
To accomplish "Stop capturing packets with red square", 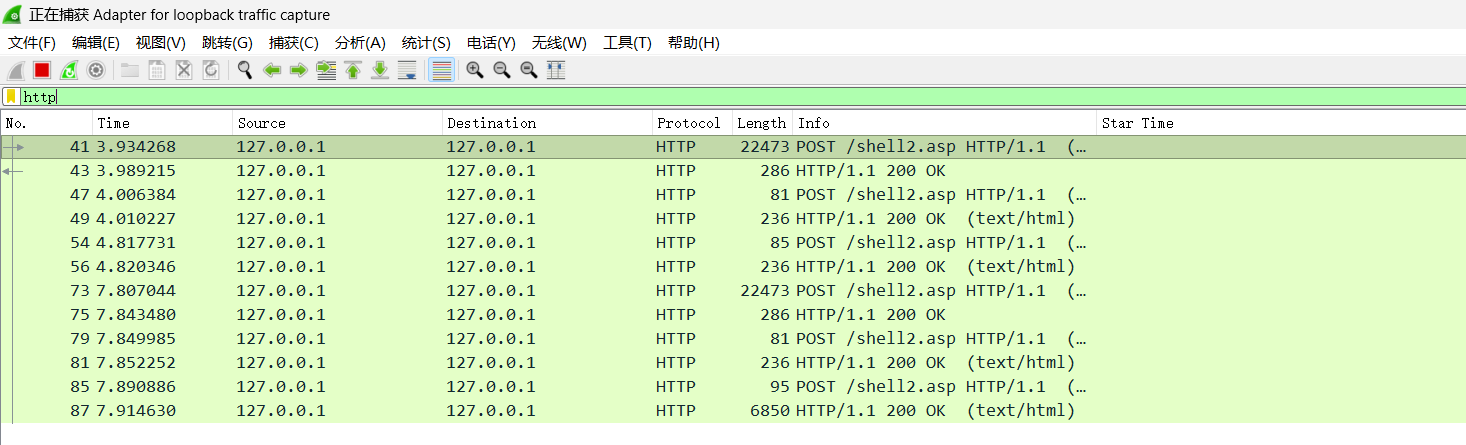I will point(42,70).
